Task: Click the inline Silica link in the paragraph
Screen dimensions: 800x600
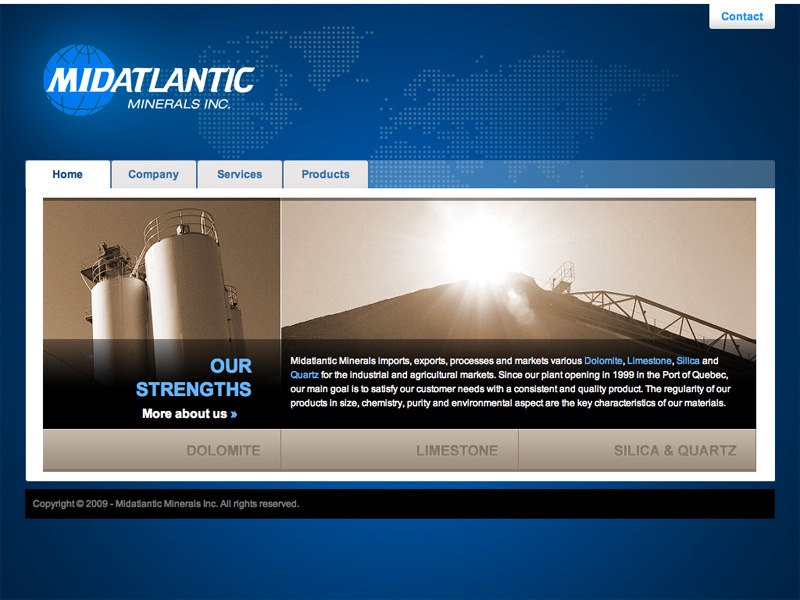Action: click(688, 360)
